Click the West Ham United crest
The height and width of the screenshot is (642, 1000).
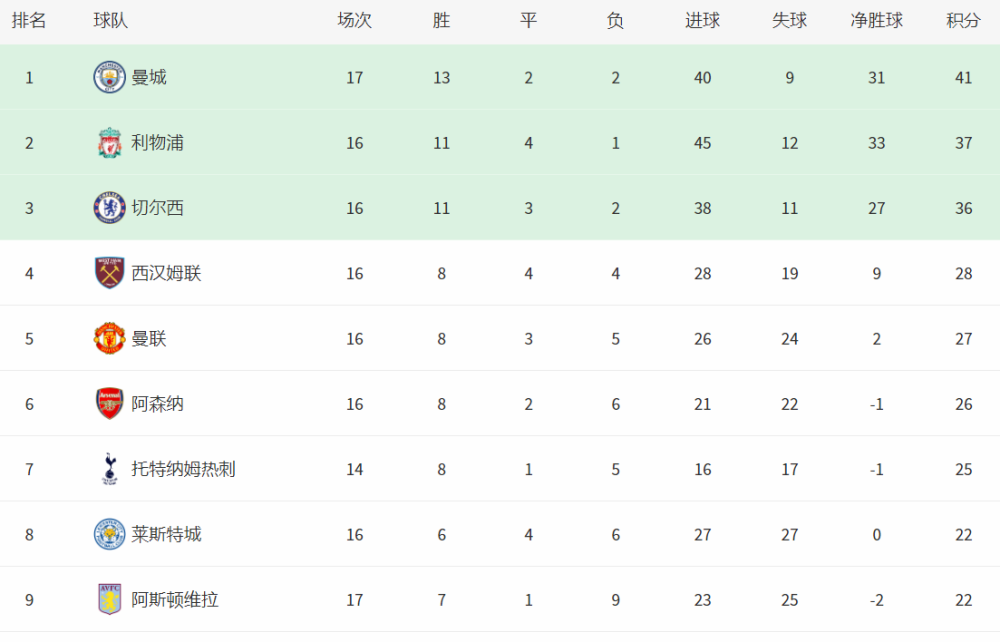point(110,274)
